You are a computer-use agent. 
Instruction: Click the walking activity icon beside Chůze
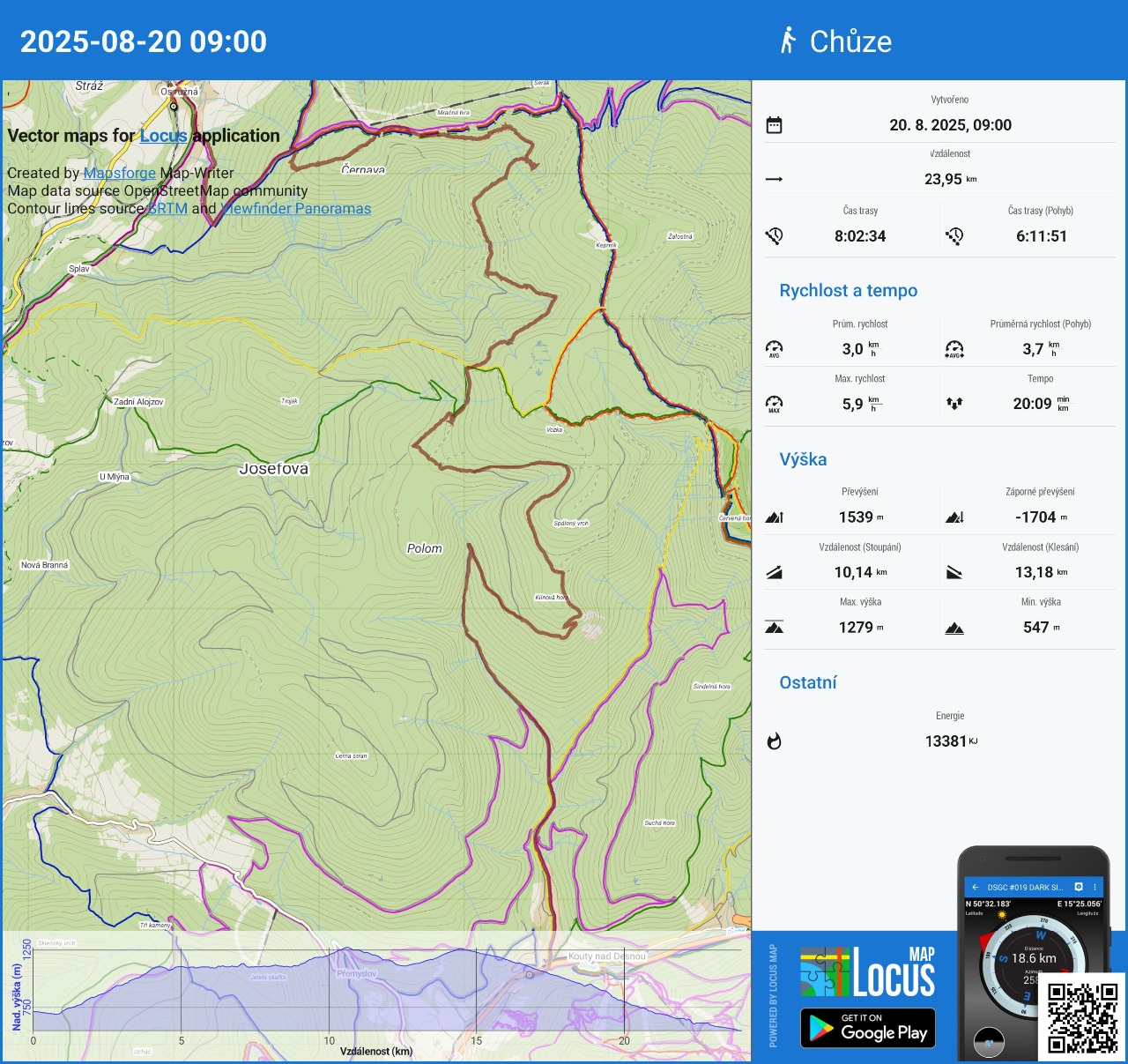point(788,41)
